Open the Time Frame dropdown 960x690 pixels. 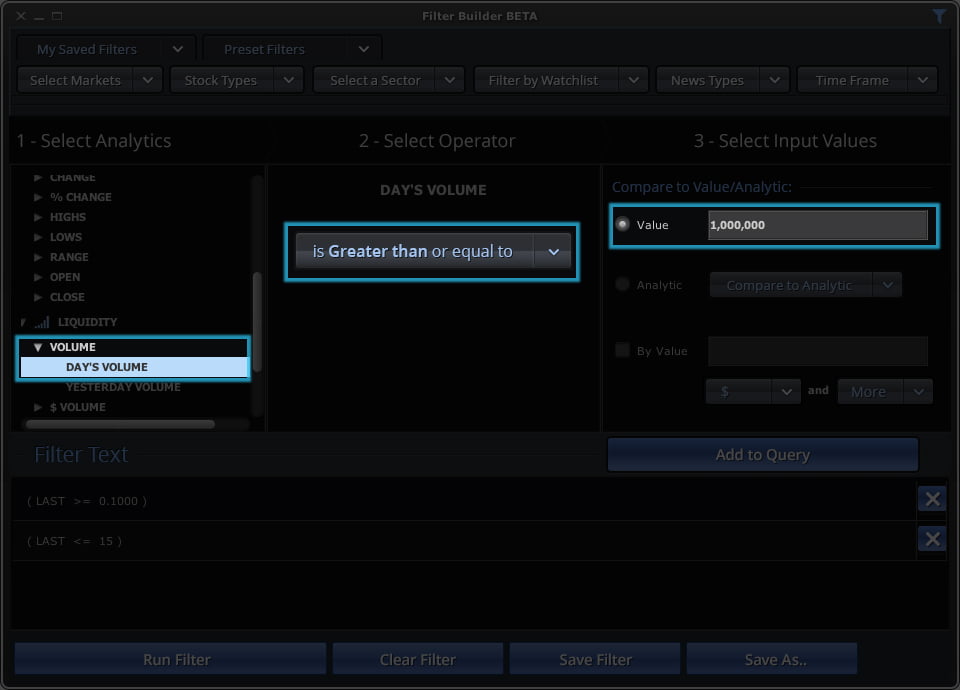[867, 80]
